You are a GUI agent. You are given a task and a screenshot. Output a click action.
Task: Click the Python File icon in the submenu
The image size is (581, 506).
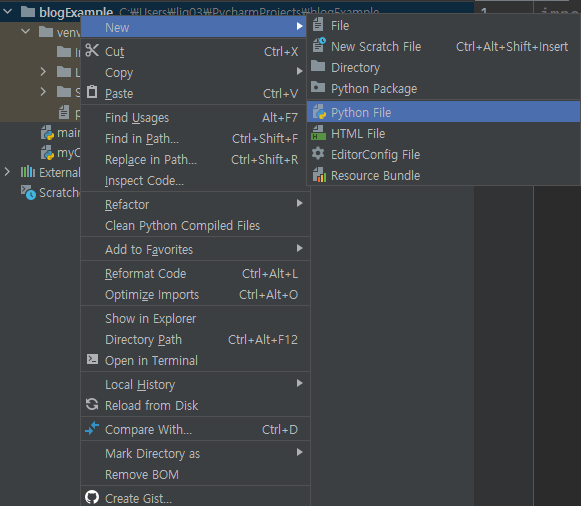[319, 112]
